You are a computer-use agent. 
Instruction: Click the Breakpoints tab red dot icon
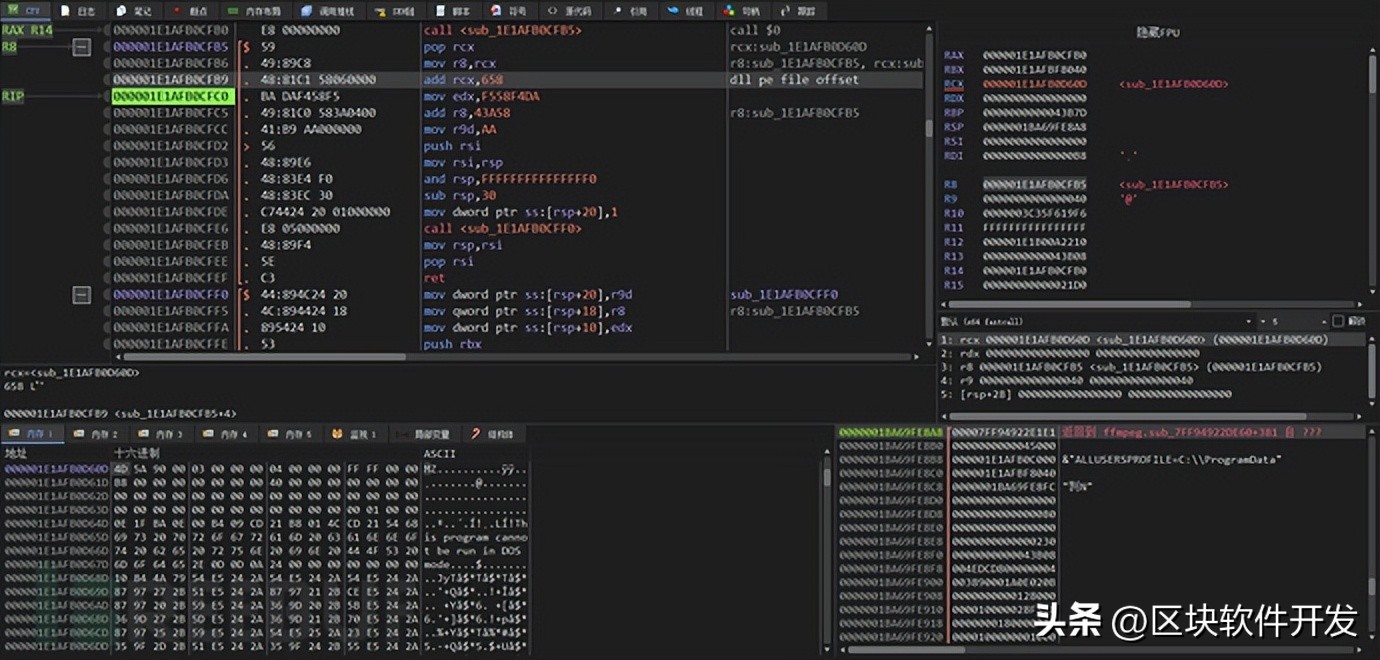click(x=178, y=11)
